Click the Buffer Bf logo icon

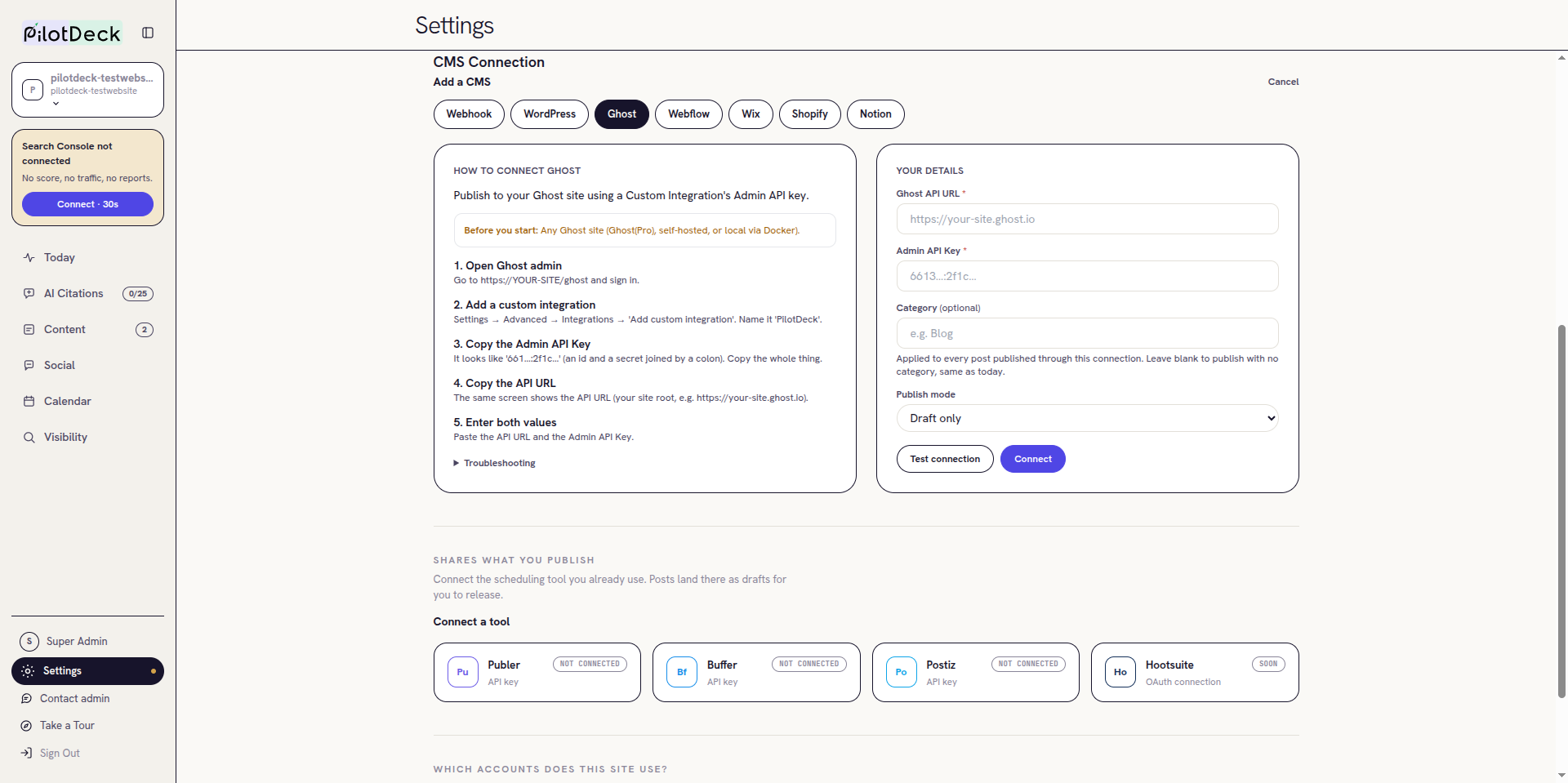click(682, 672)
